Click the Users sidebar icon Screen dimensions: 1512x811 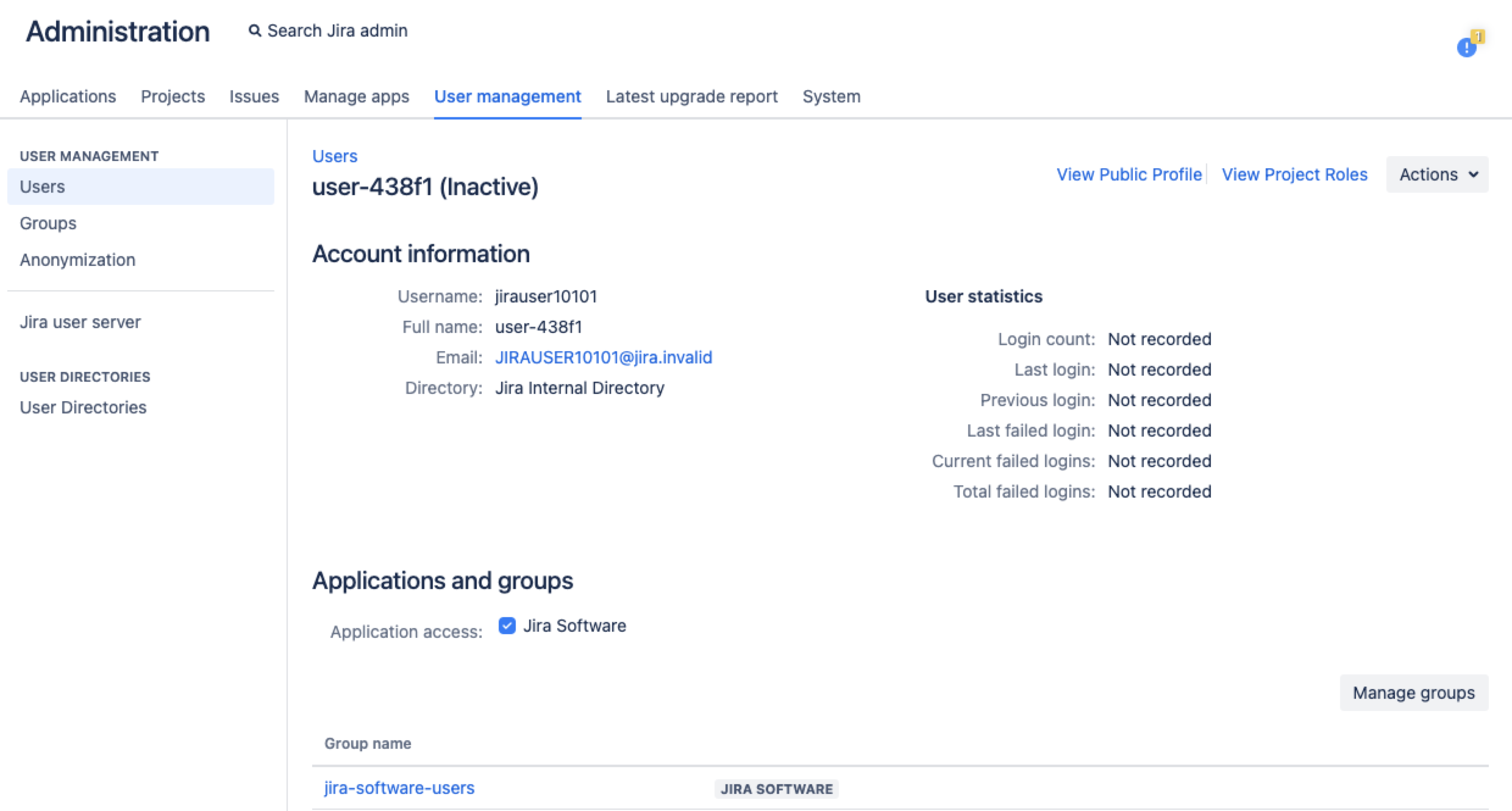42,186
